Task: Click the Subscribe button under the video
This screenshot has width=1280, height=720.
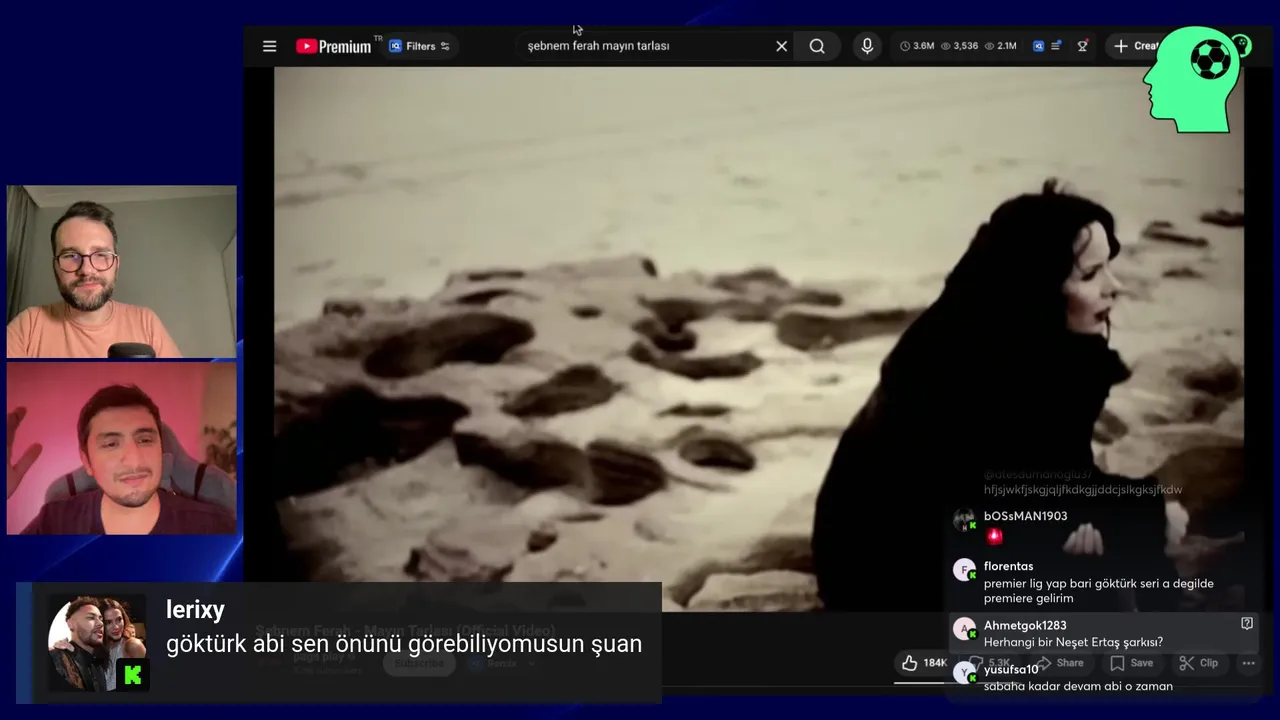Action: click(x=419, y=663)
